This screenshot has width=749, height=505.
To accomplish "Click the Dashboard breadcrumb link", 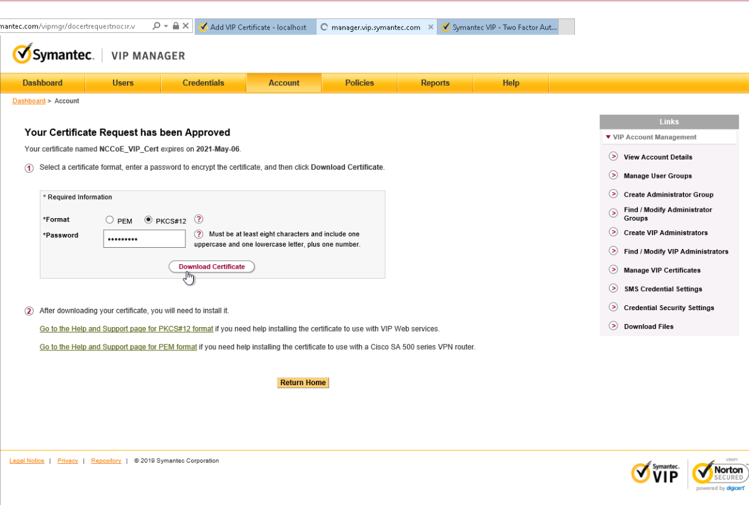I will pos(29,101).
